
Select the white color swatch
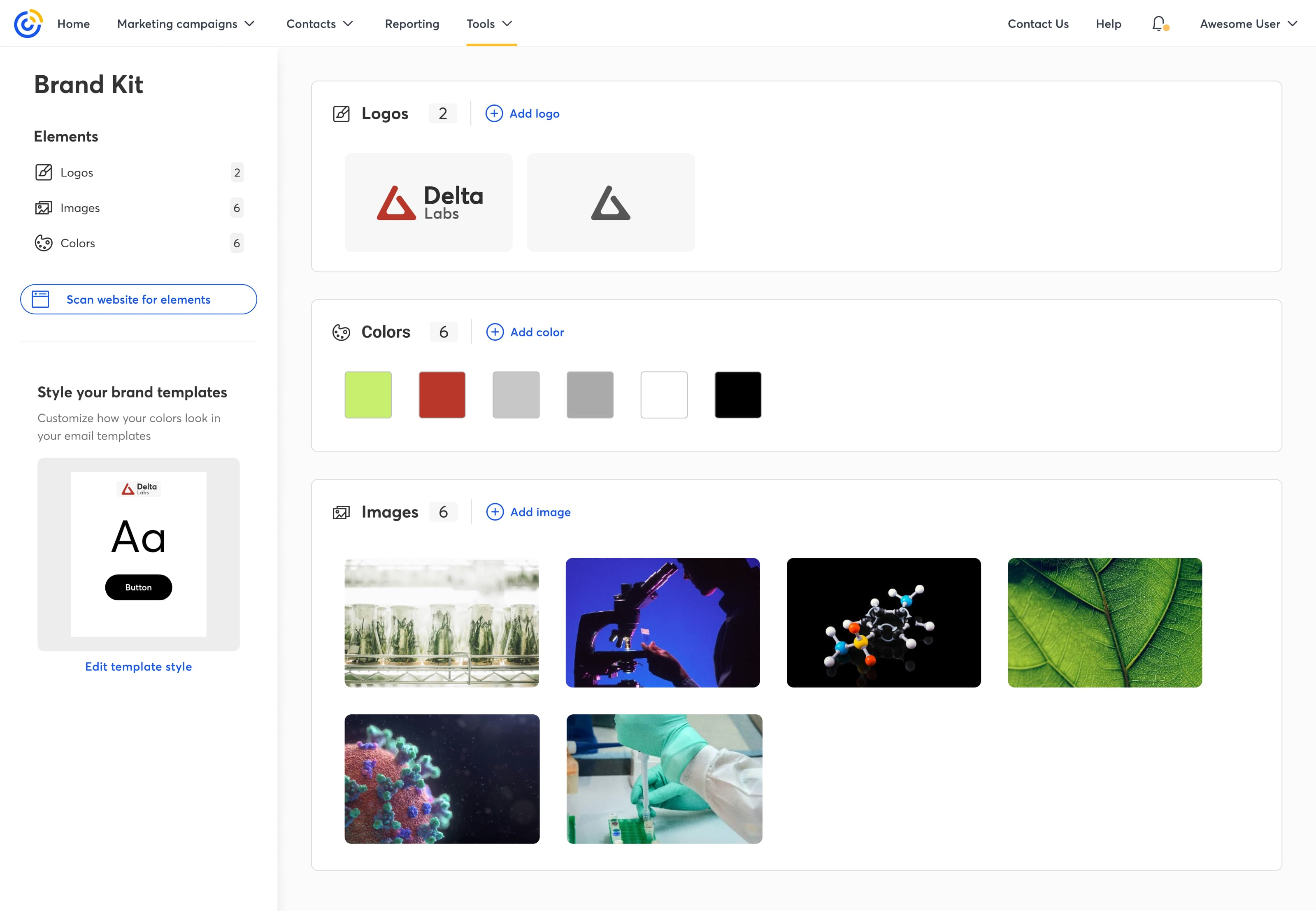(x=664, y=395)
